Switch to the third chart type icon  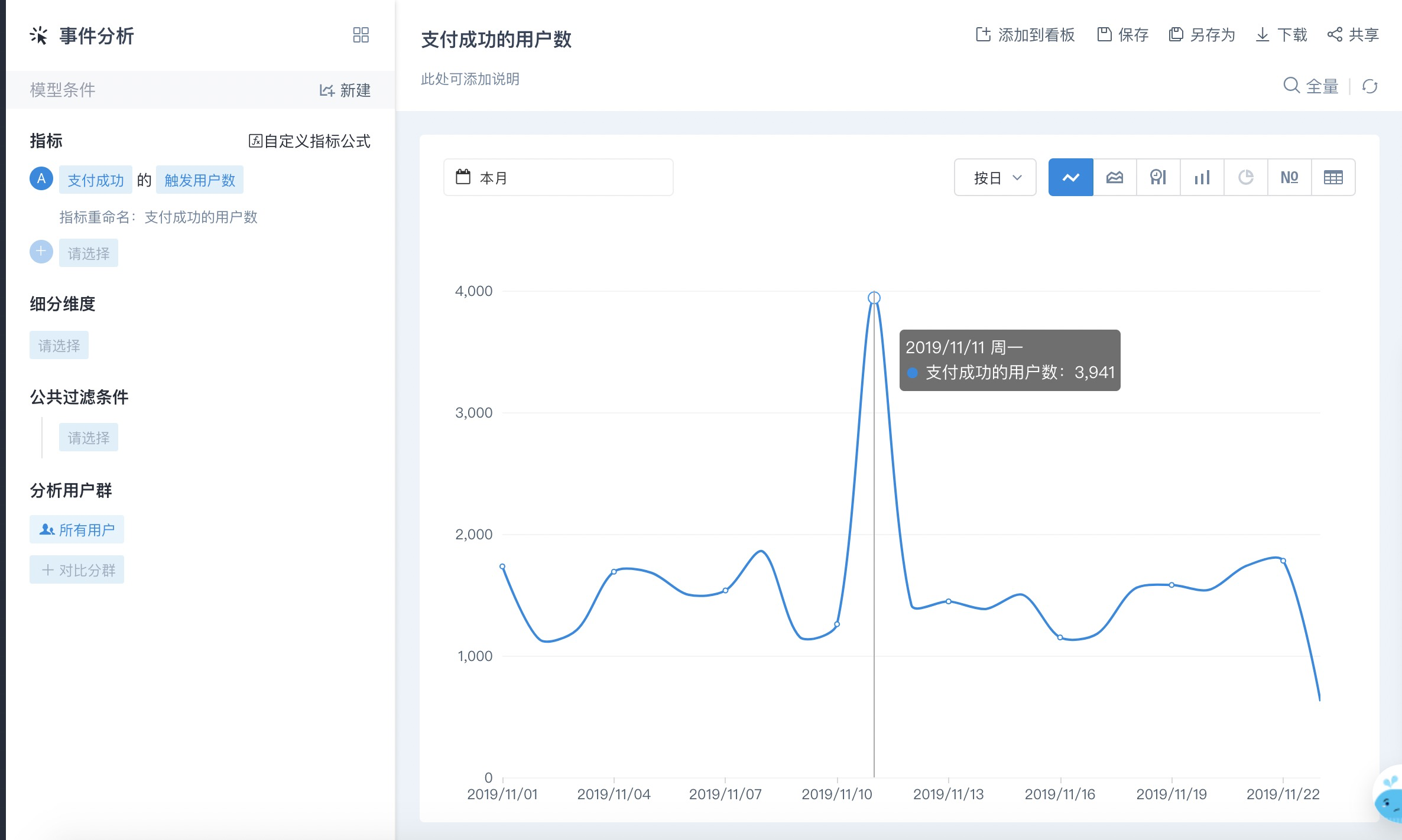[1158, 177]
